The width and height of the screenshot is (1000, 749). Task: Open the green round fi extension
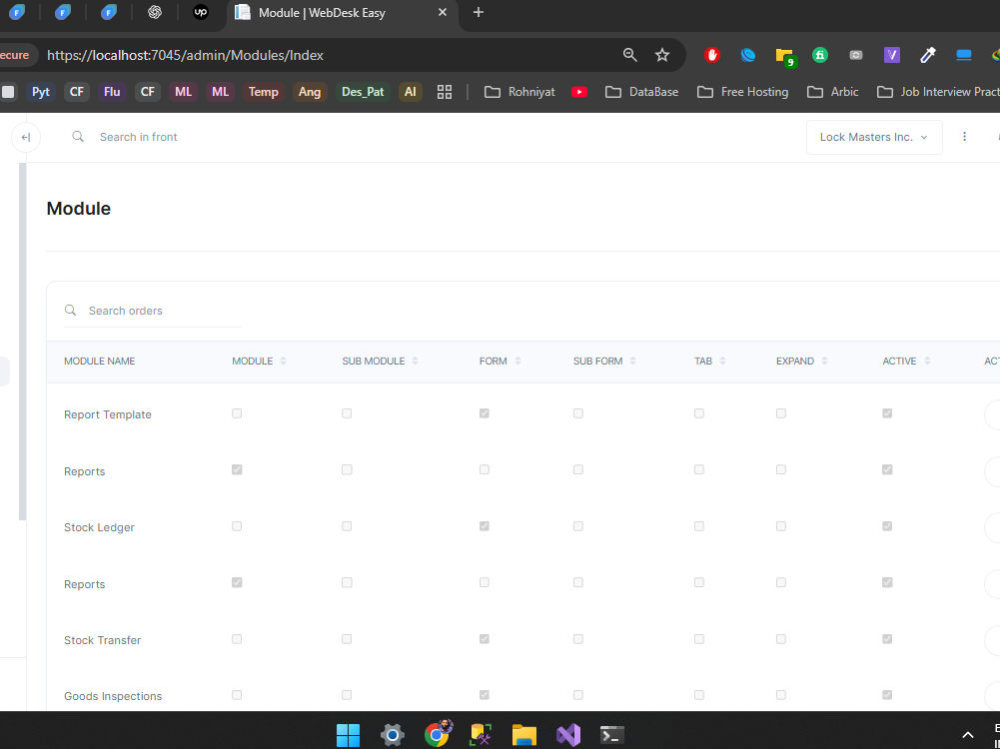tap(820, 55)
